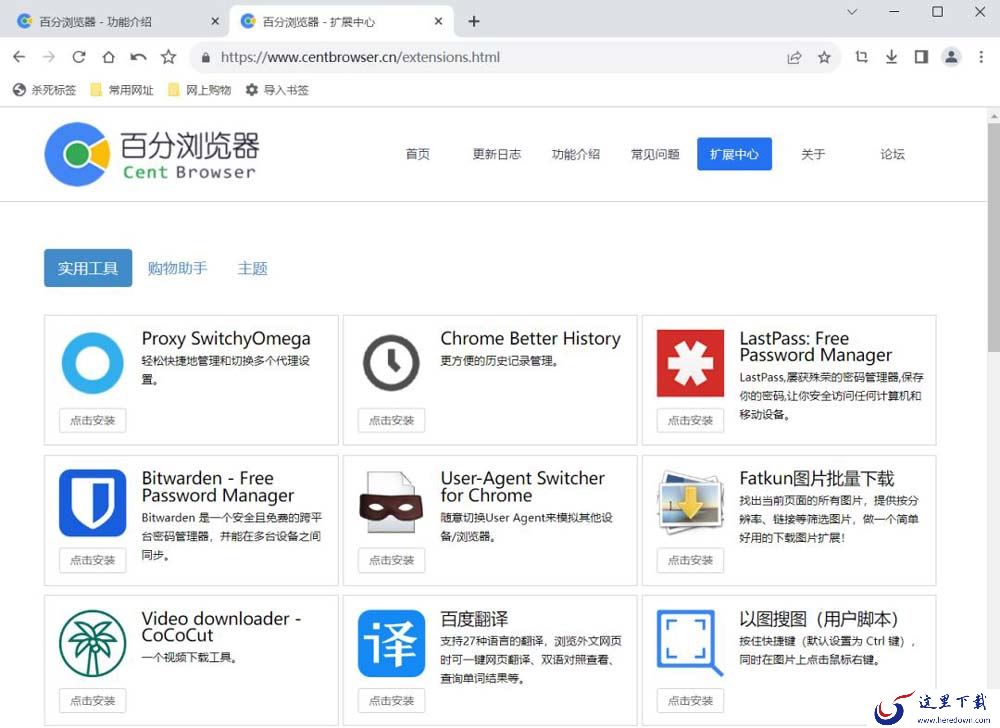
Task: Open a new tab with plus button
Action: tap(473, 21)
